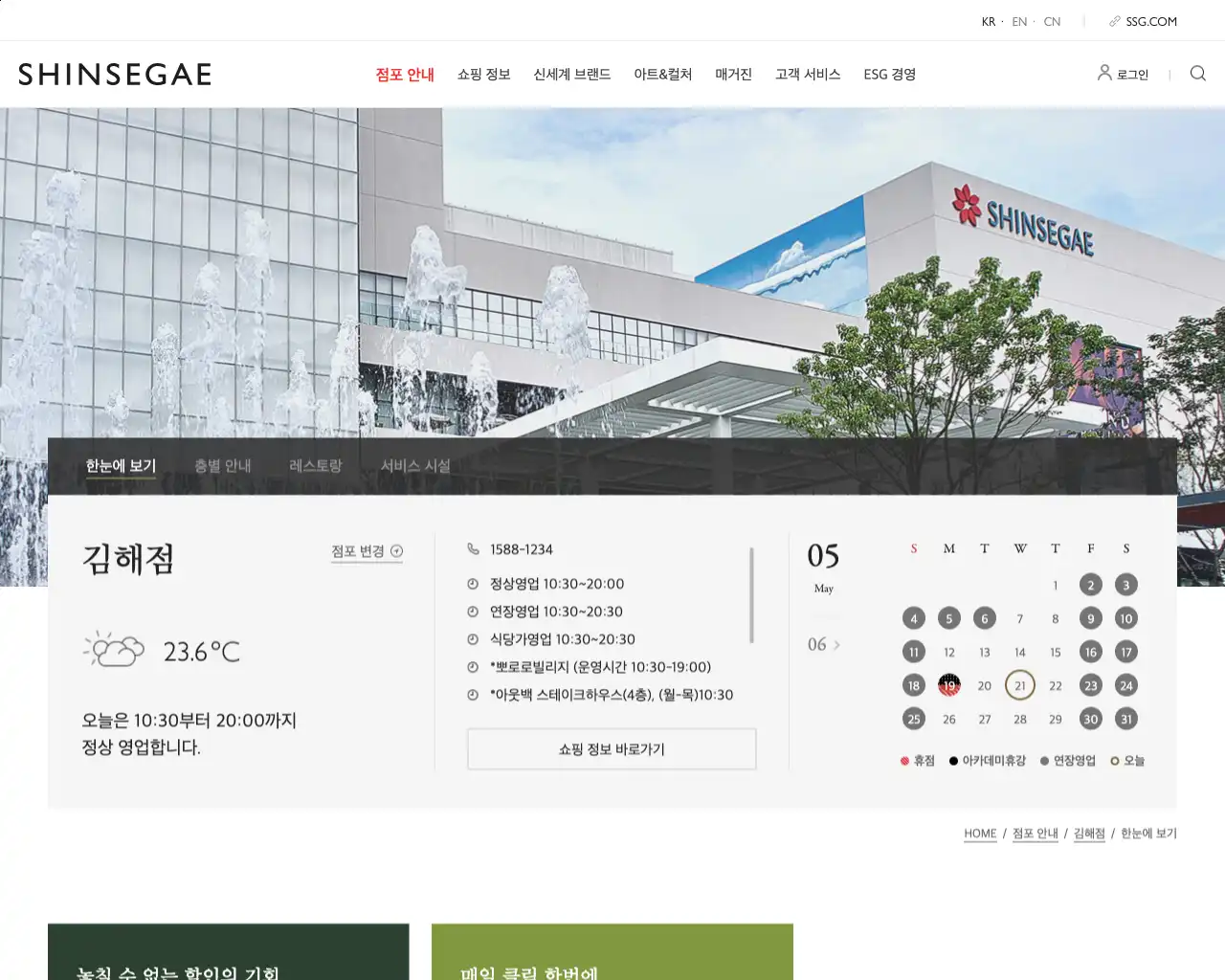
Task: Click the 연장영업 10:30~20:30 row
Action: (x=556, y=612)
